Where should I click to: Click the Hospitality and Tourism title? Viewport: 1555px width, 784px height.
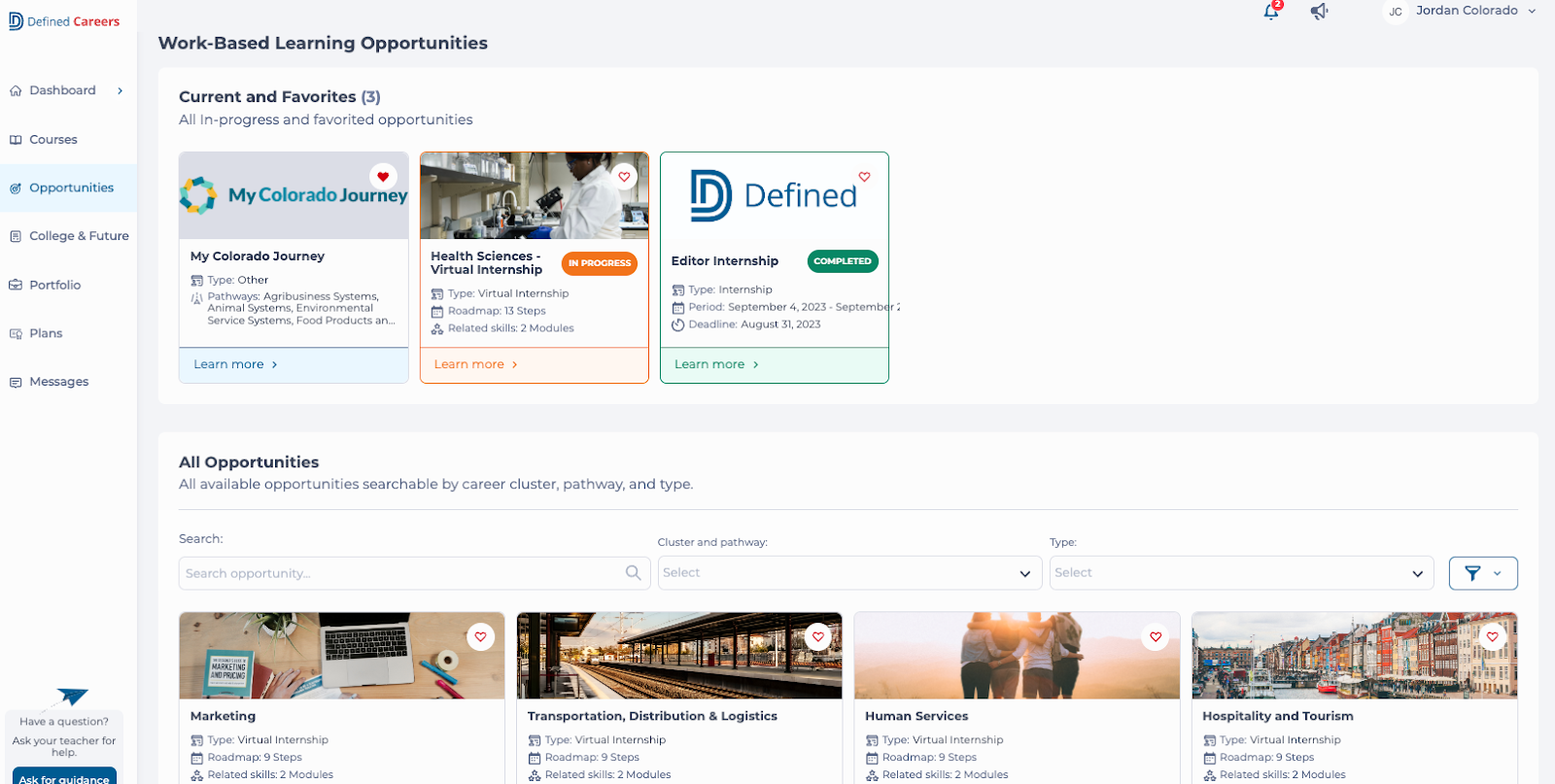pyautogui.click(x=1278, y=716)
